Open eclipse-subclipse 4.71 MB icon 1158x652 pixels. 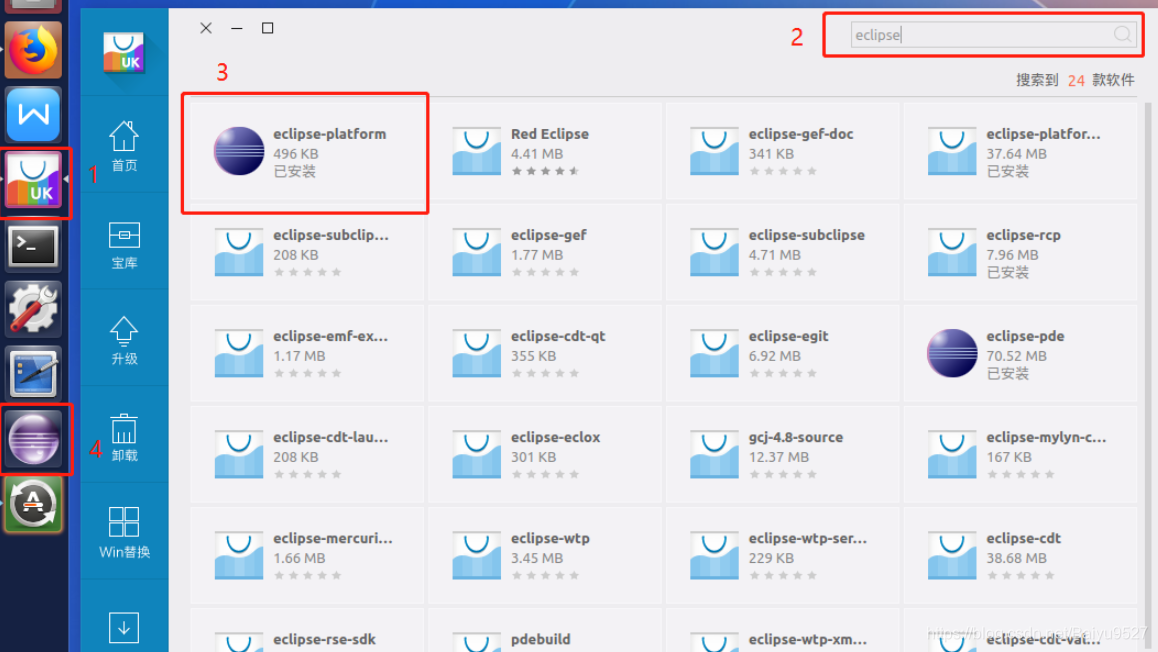click(714, 252)
